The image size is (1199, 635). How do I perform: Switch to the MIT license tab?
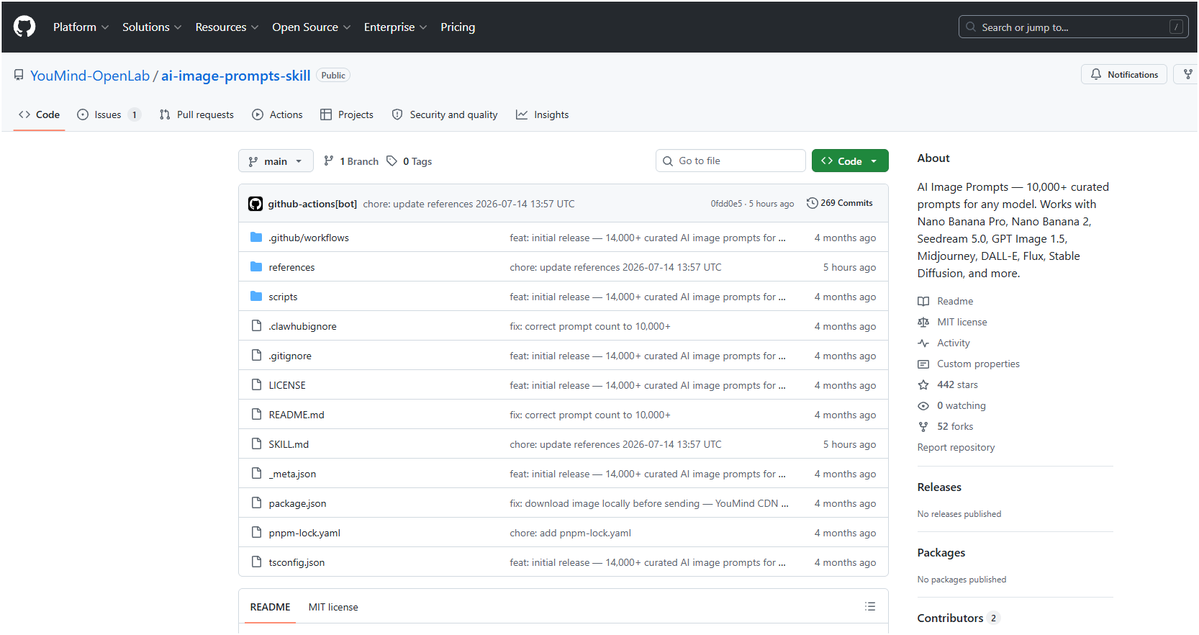click(x=333, y=607)
